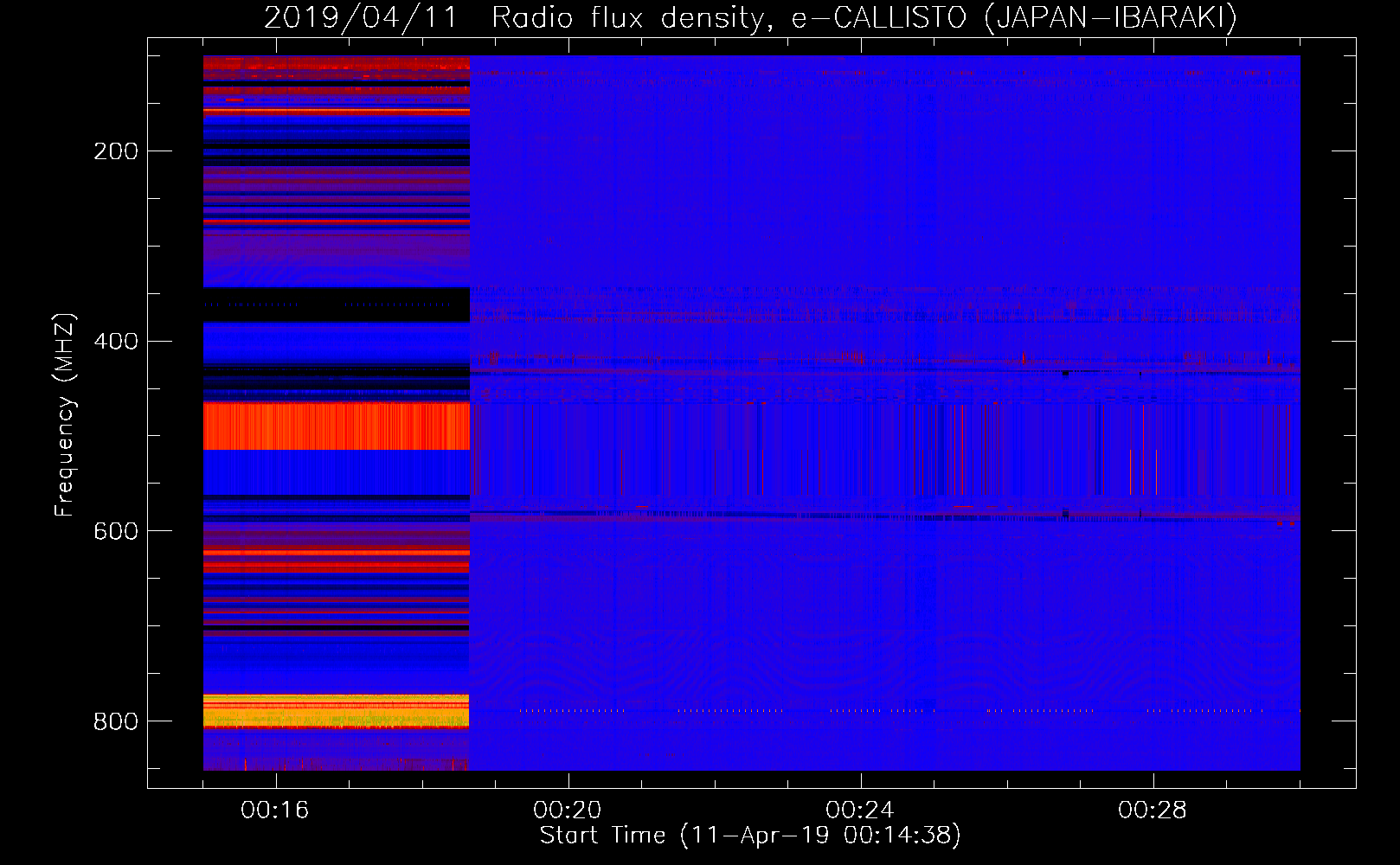Click the 00:28 time tick label
This screenshot has width=1400, height=865.
pos(1153,810)
